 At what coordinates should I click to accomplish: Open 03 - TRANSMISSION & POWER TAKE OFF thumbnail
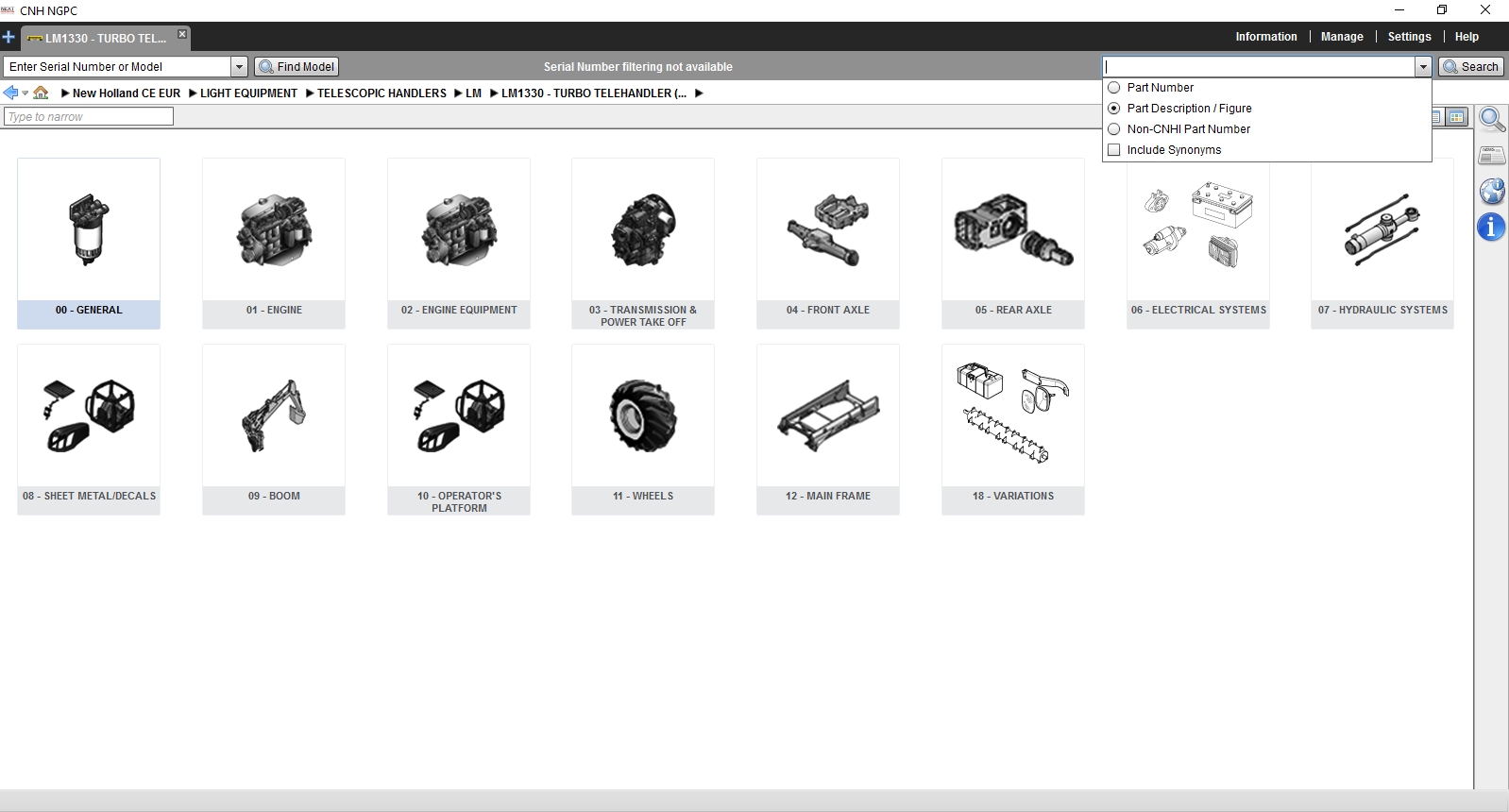click(643, 244)
